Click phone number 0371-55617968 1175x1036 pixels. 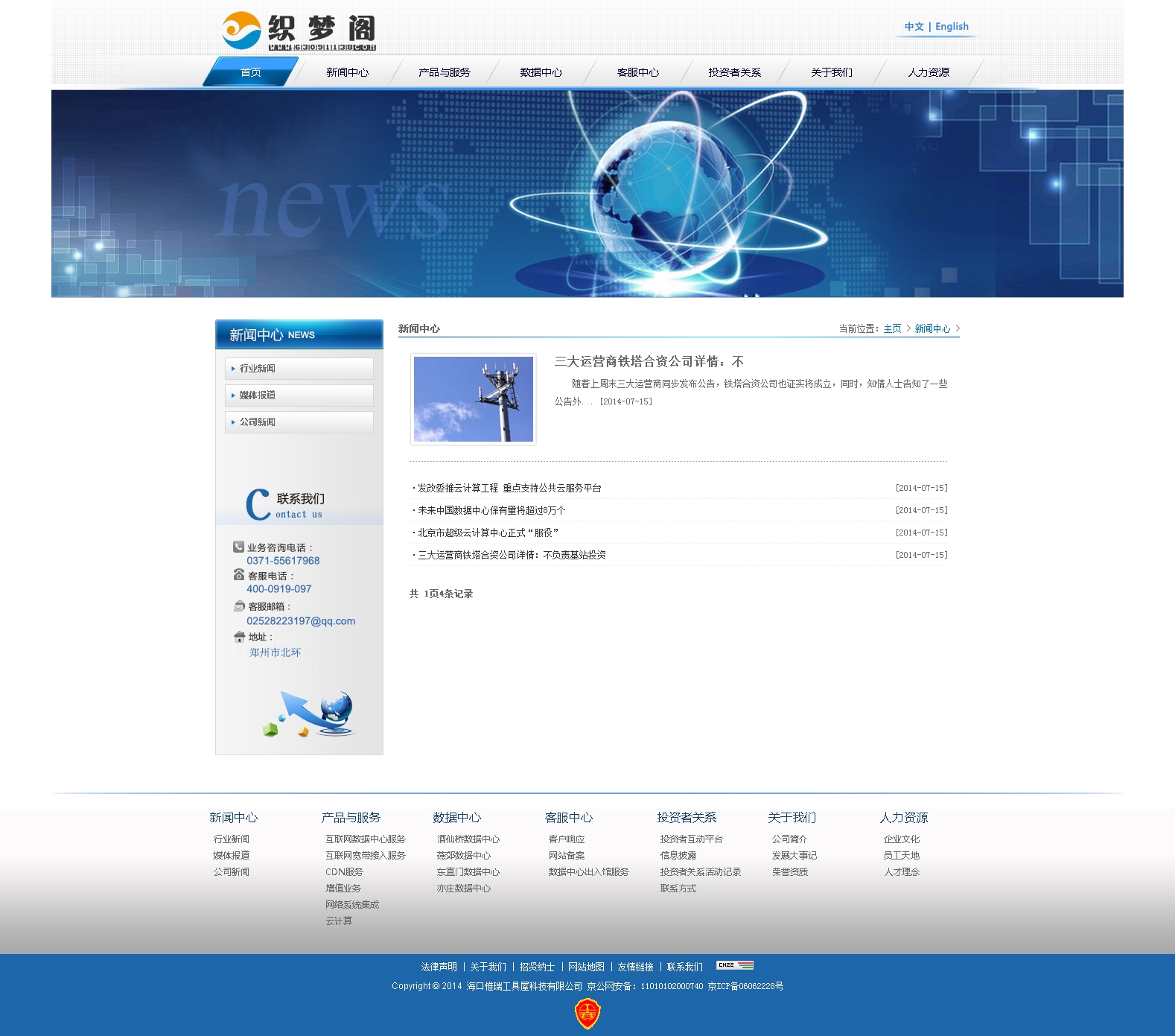[283, 561]
